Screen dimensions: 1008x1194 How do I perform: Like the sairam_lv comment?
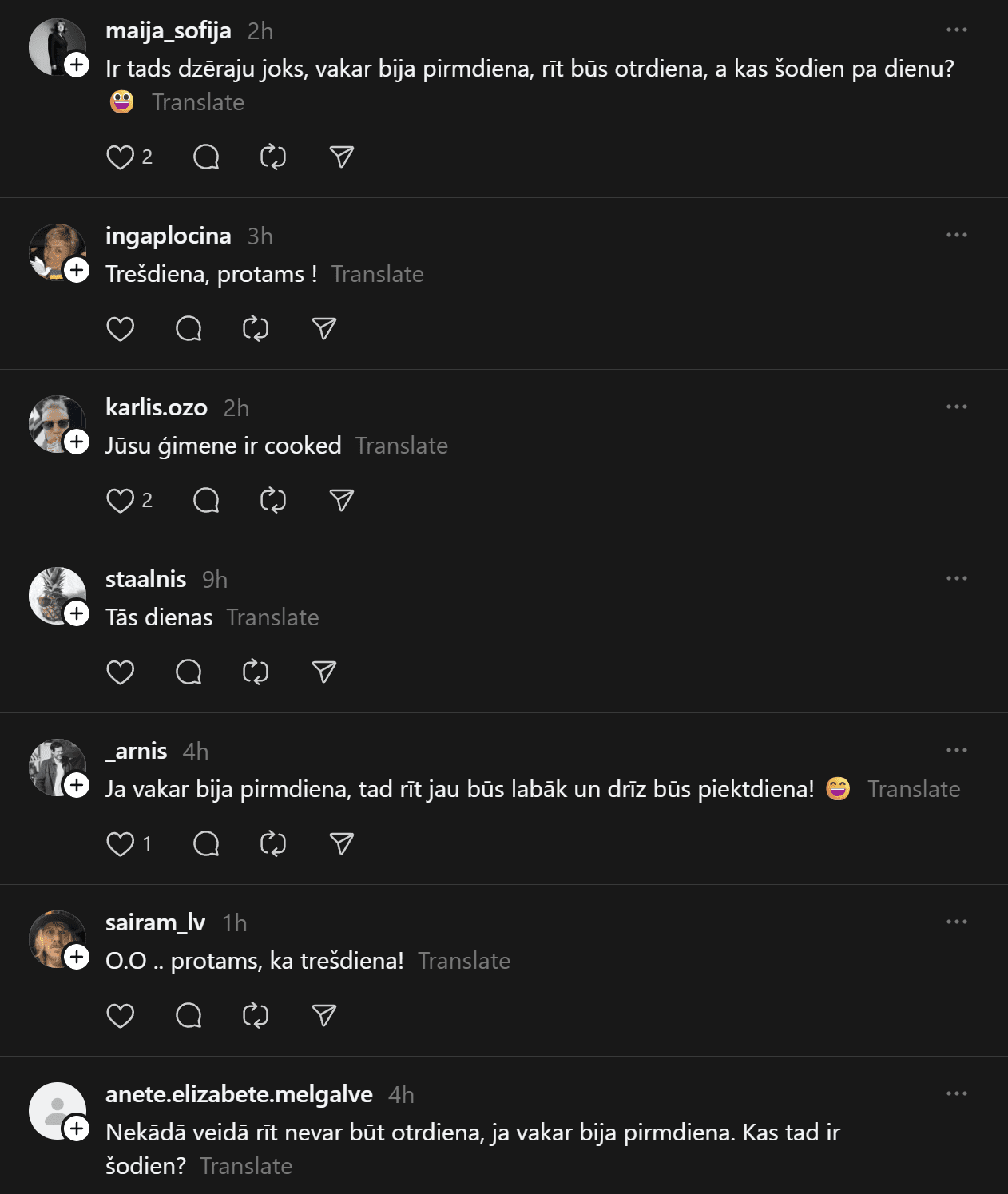tap(121, 1016)
